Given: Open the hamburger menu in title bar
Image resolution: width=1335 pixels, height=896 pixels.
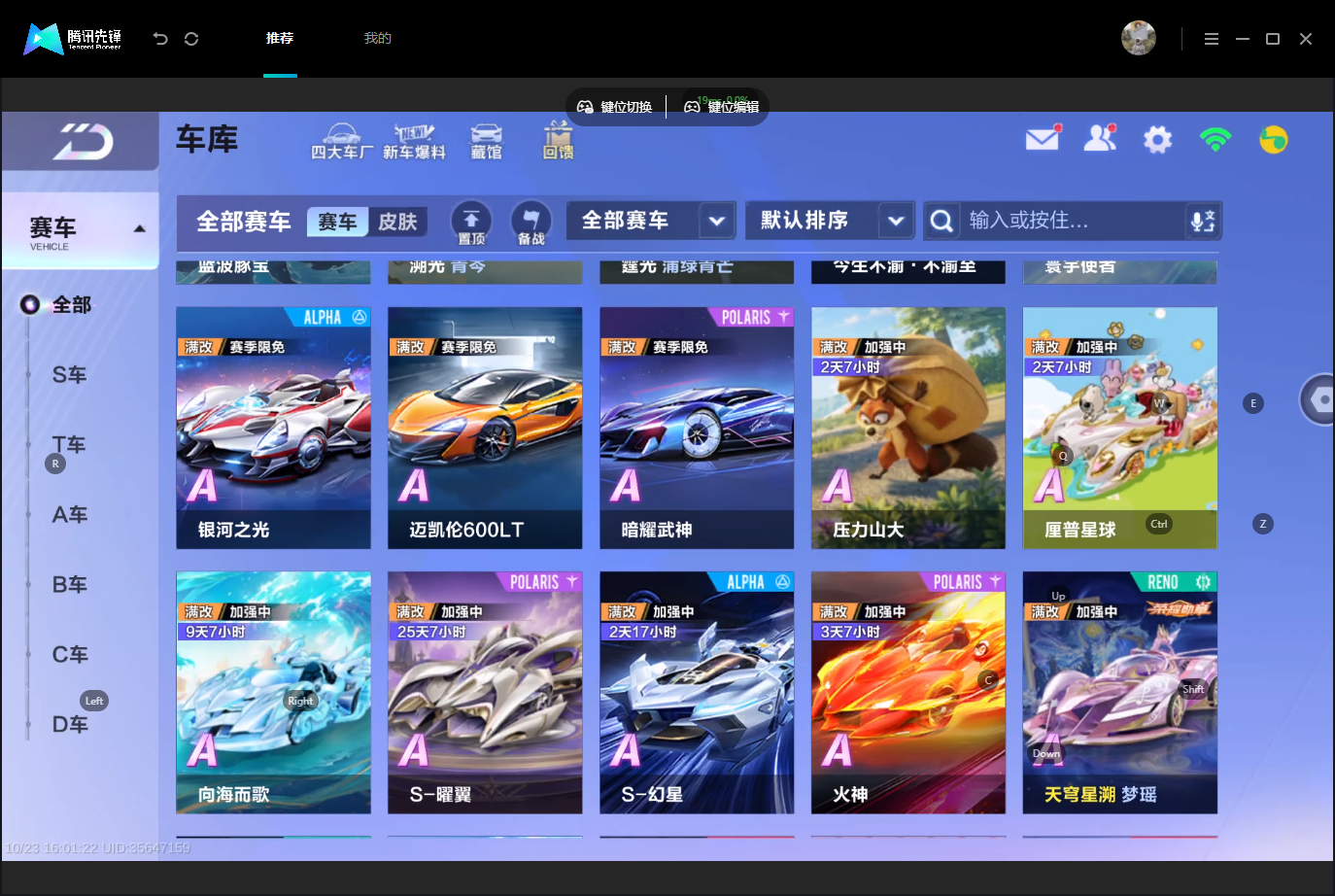Looking at the screenshot, I should pyautogui.click(x=1211, y=39).
